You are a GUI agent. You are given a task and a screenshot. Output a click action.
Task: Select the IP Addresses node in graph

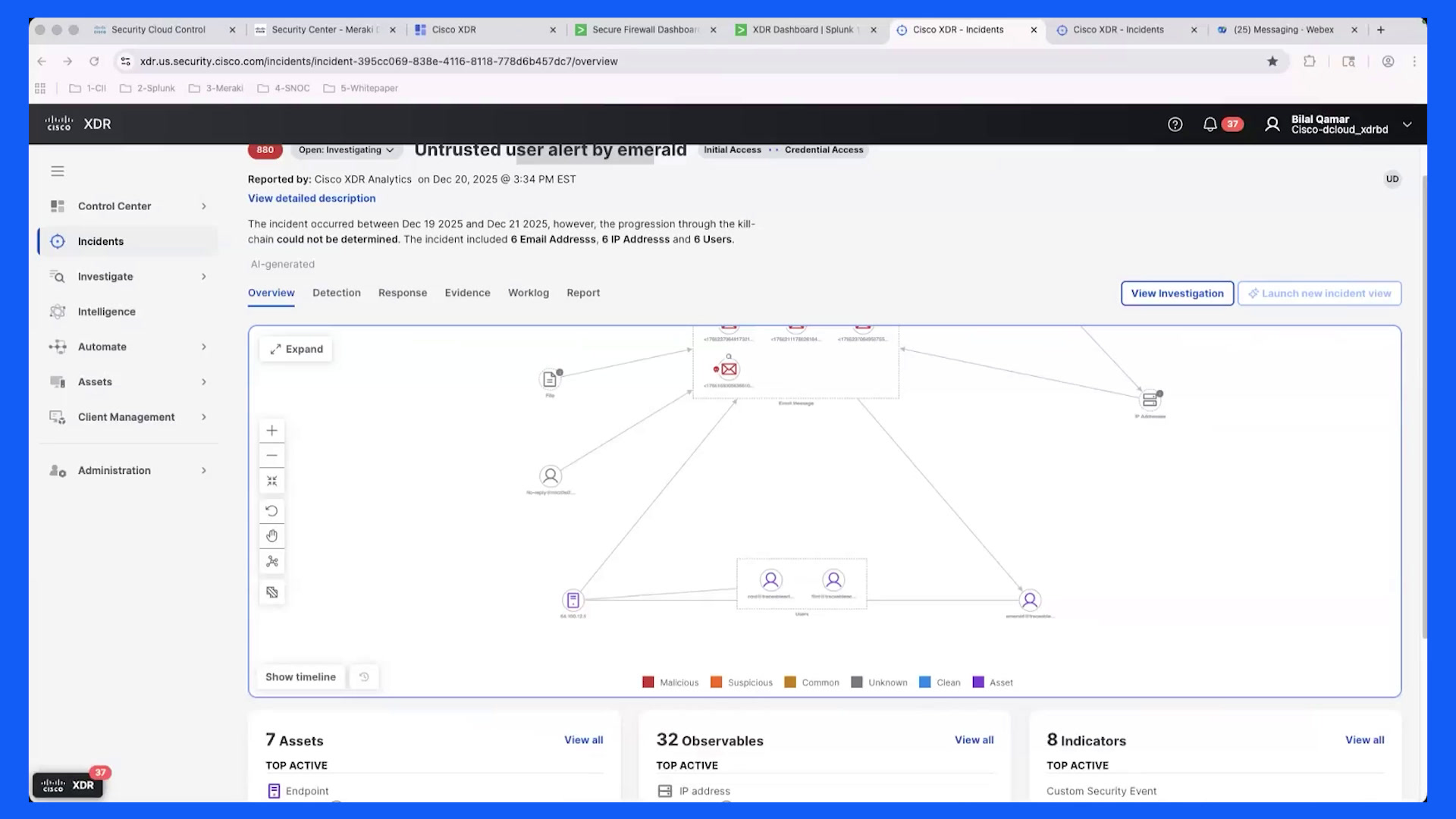pyautogui.click(x=1150, y=400)
